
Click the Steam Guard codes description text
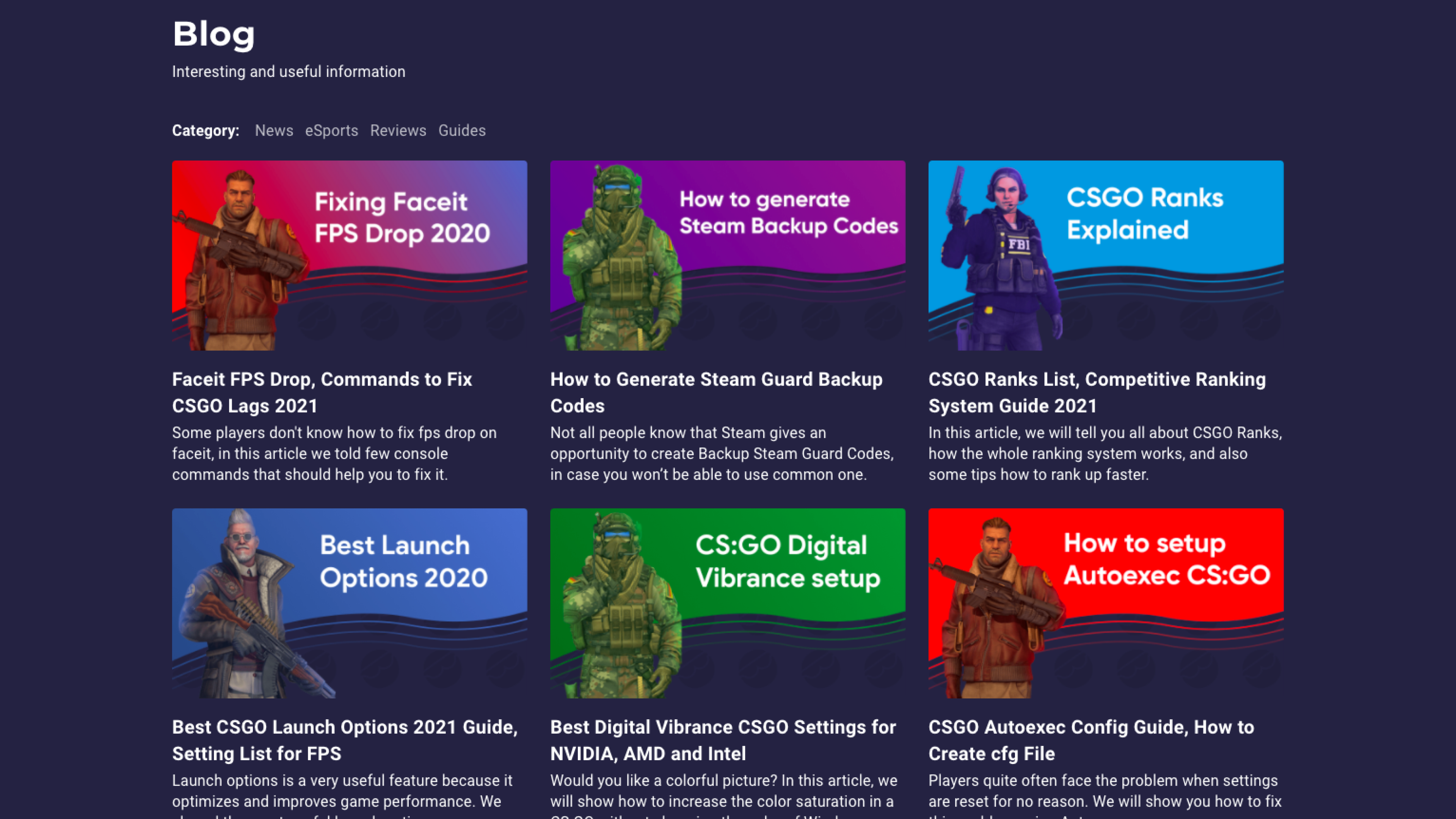tap(722, 453)
